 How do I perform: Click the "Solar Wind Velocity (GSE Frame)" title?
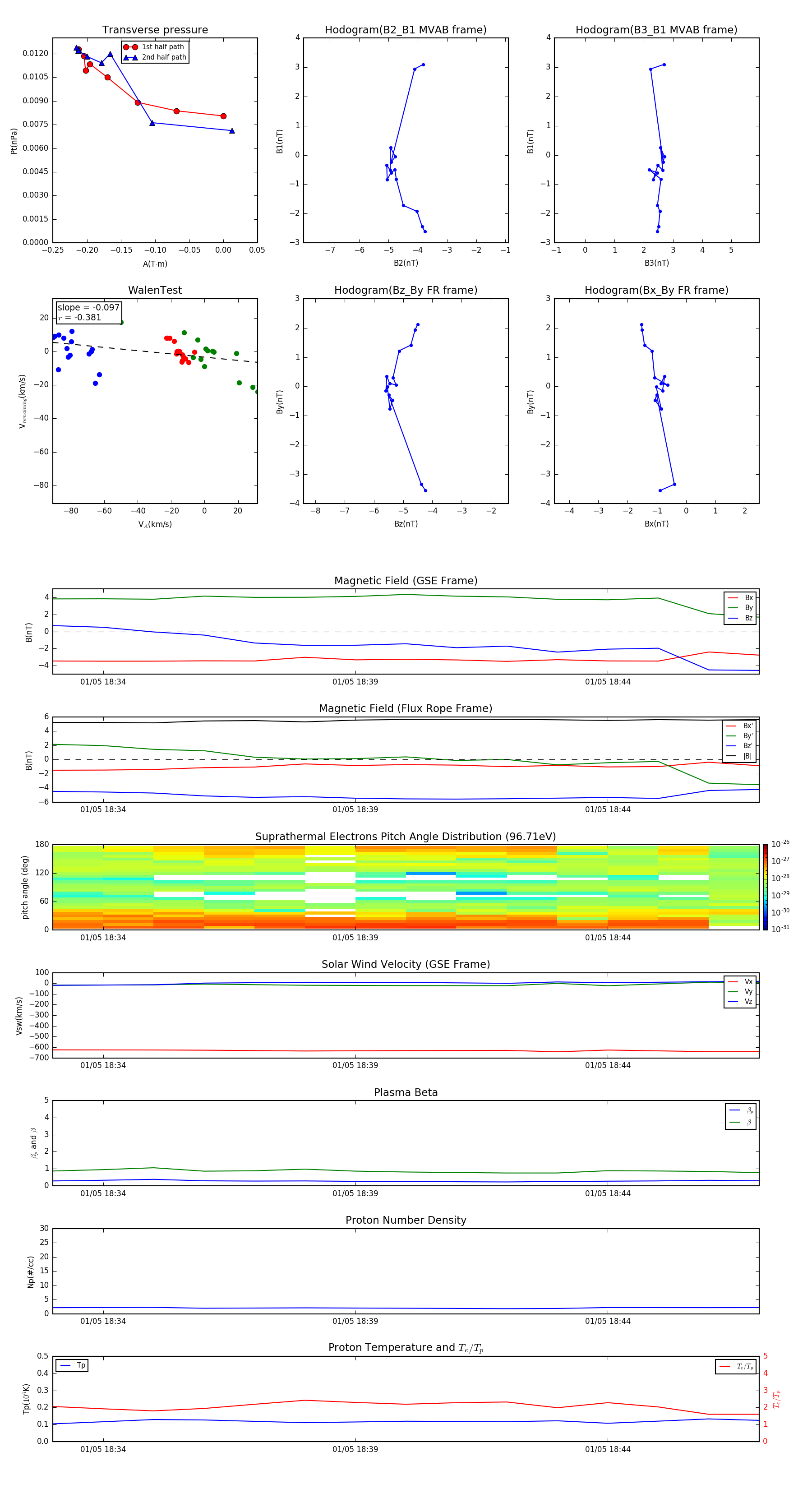tap(406, 964)
